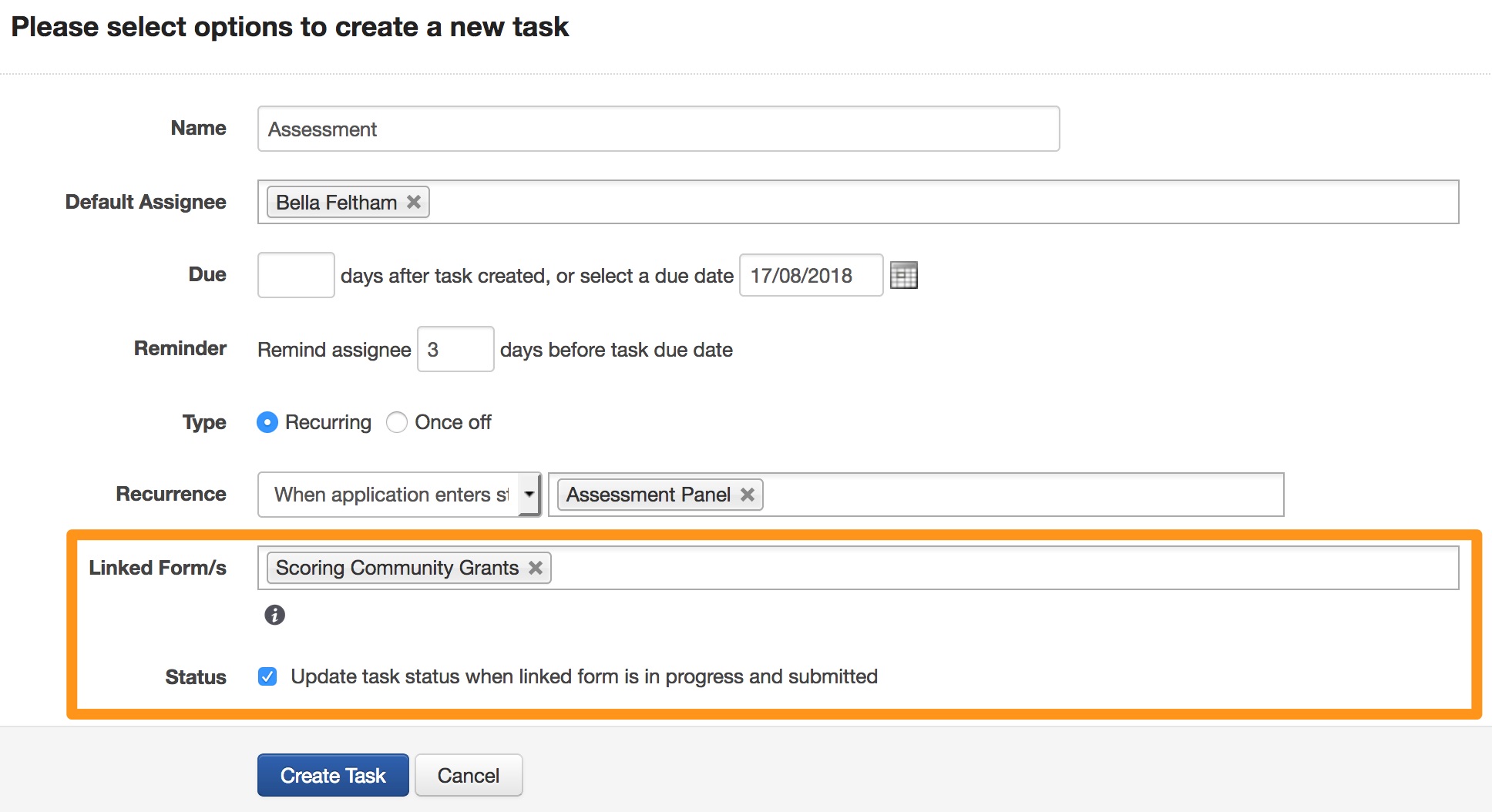Focus the Name field containing Assessment
This screenshot has width=1492, height=812.
658,129
